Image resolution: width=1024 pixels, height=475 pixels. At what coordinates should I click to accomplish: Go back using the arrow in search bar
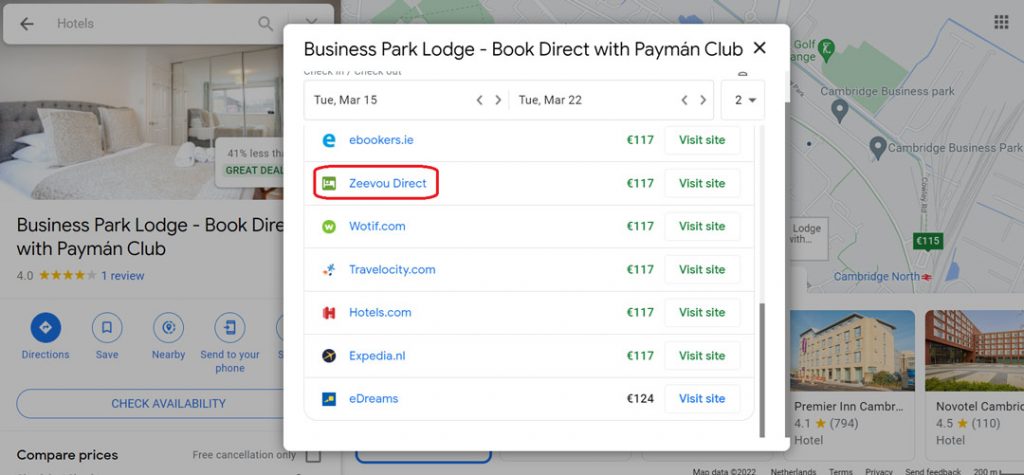point(26,24)
